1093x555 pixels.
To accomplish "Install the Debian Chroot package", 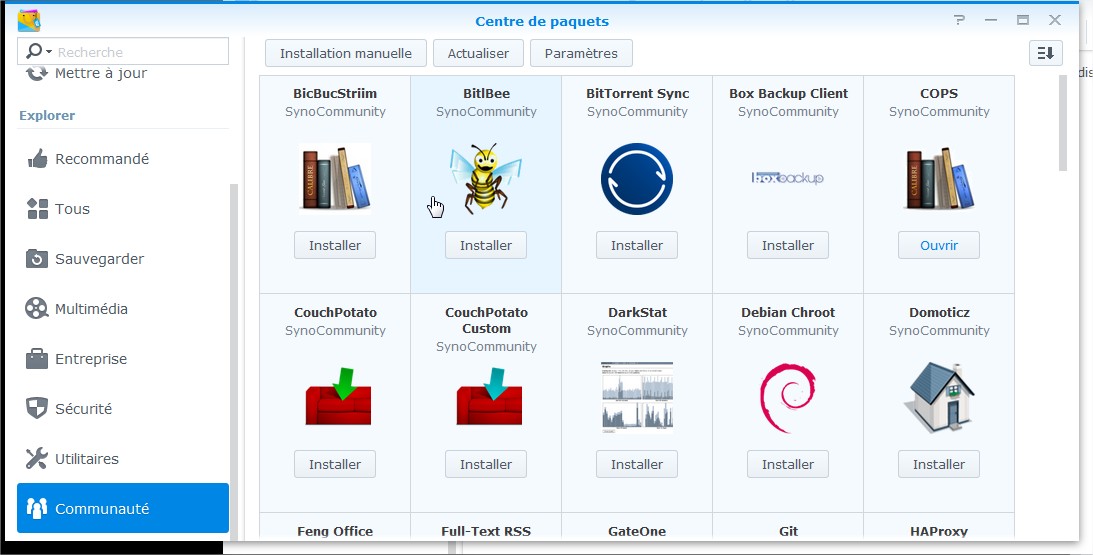I will 788,464.
